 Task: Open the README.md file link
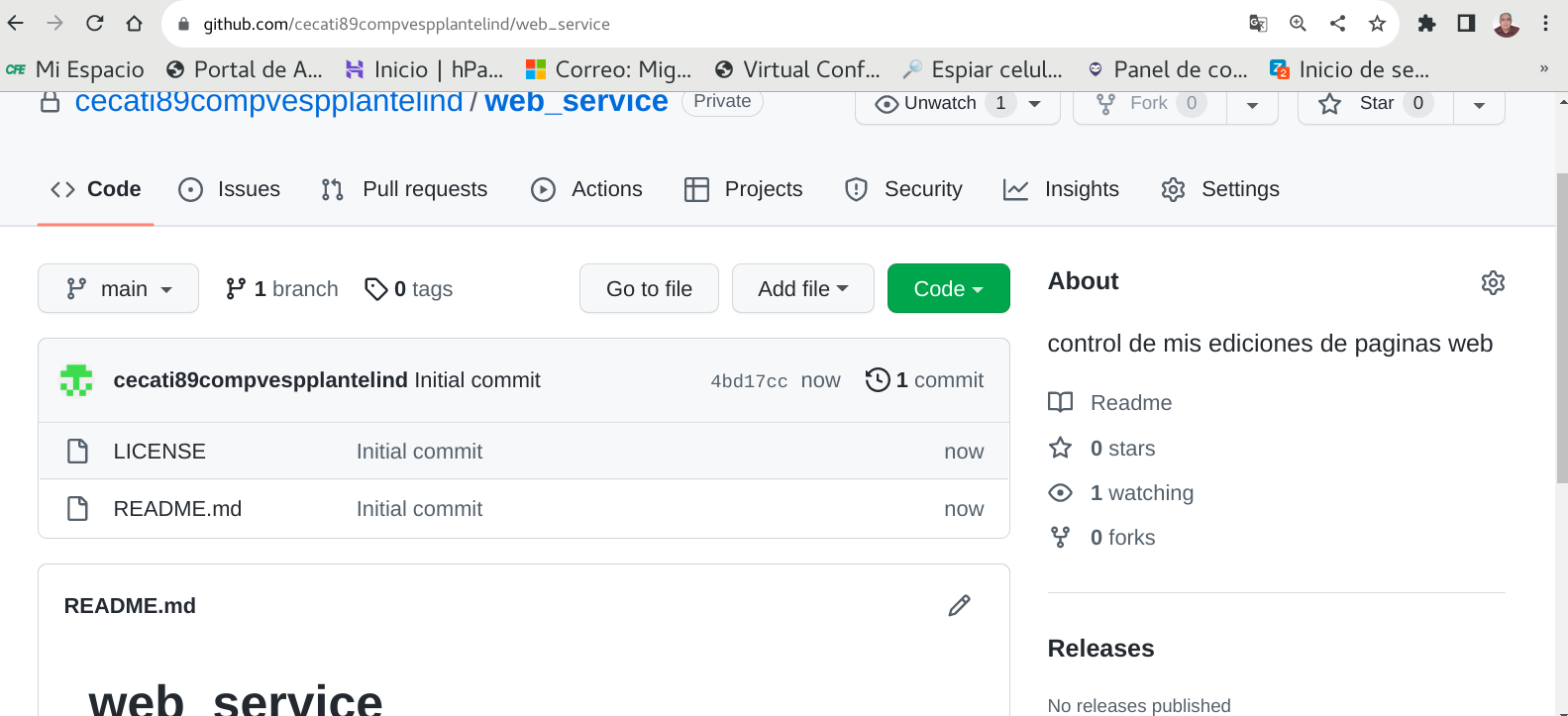[x=177, y=509]
